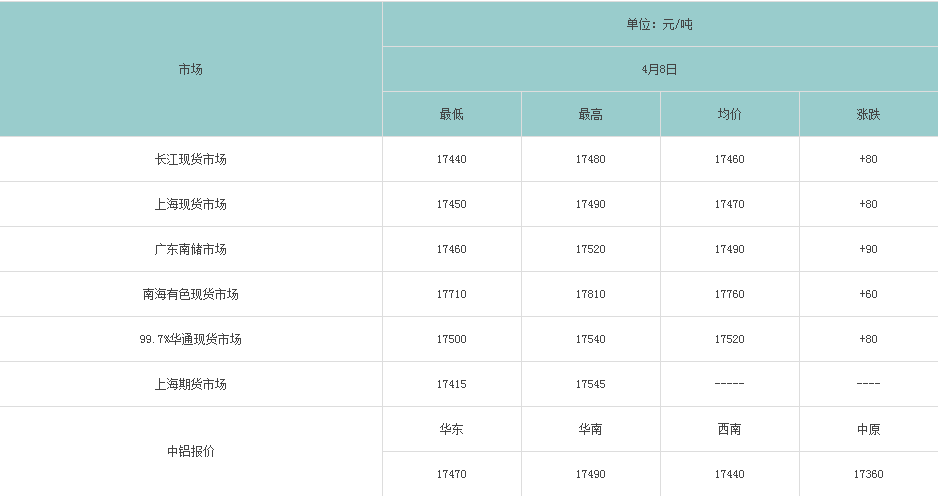Screen dimensions: 938x496
Task: Select the 长江现货市场 row label
Action: tap(190, 159)
